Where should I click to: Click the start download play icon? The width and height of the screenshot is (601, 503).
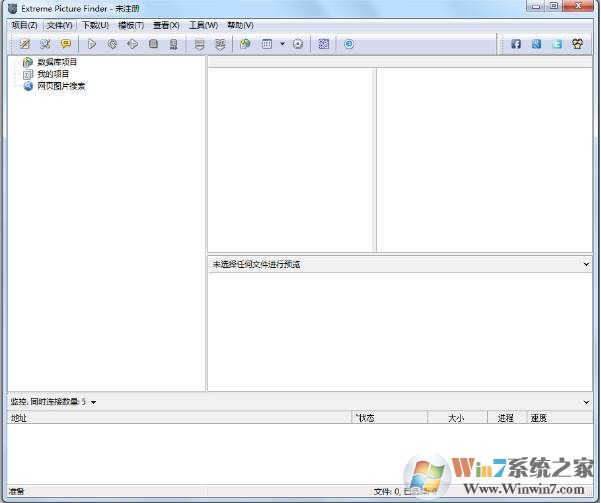click(x=92, y=44)
